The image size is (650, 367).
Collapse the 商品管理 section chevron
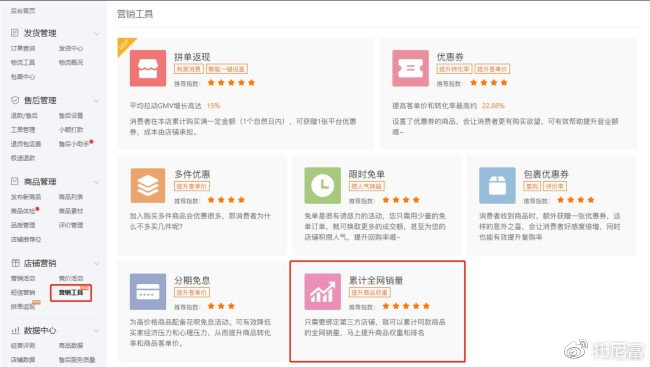click(x=96, y=182)
